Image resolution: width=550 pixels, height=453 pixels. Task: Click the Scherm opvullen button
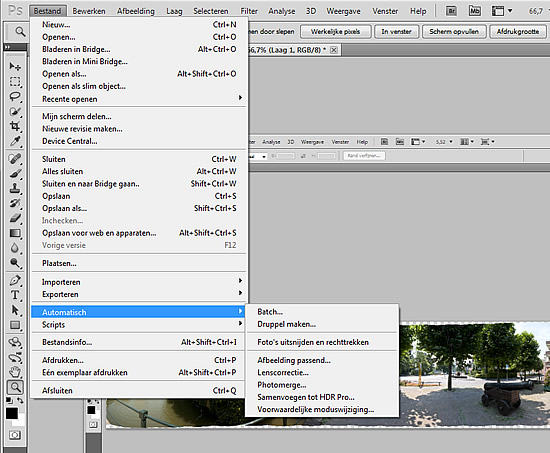[454, 32]
